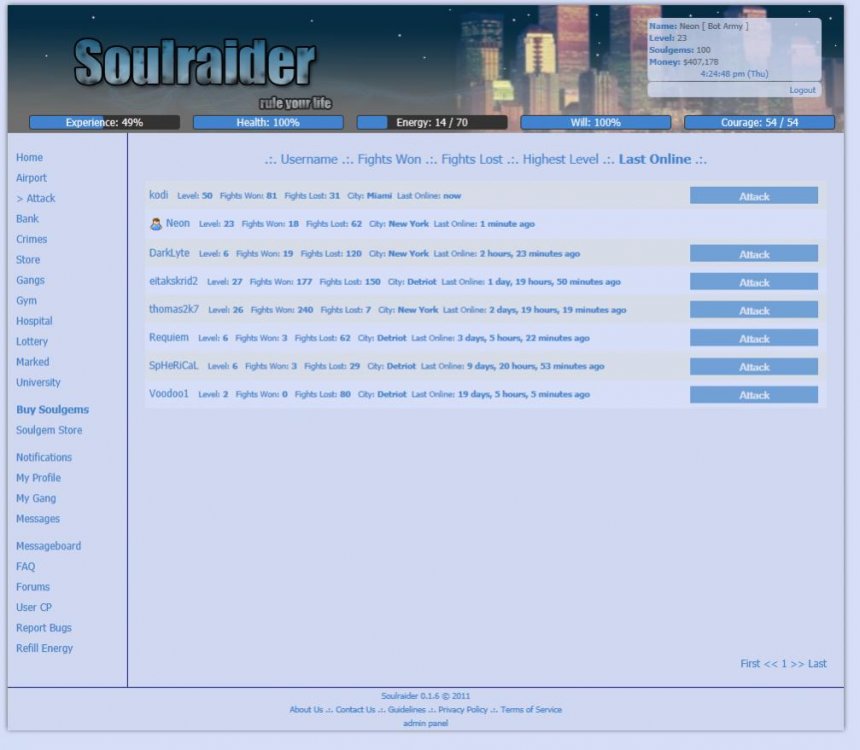The height and width of the screenshot is (750, 860).
Task: Log out of the account
Action: [802, 90]
